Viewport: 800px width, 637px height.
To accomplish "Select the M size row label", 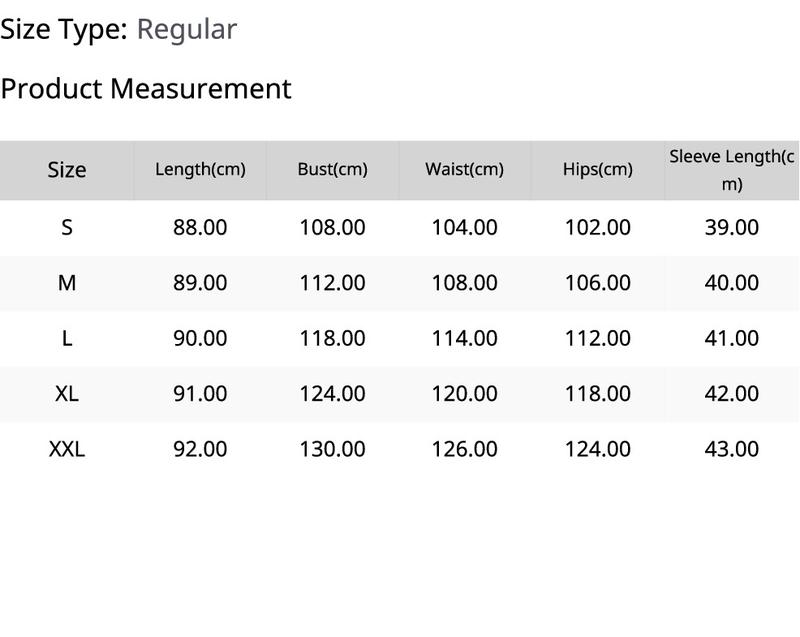I will [67, 283].
